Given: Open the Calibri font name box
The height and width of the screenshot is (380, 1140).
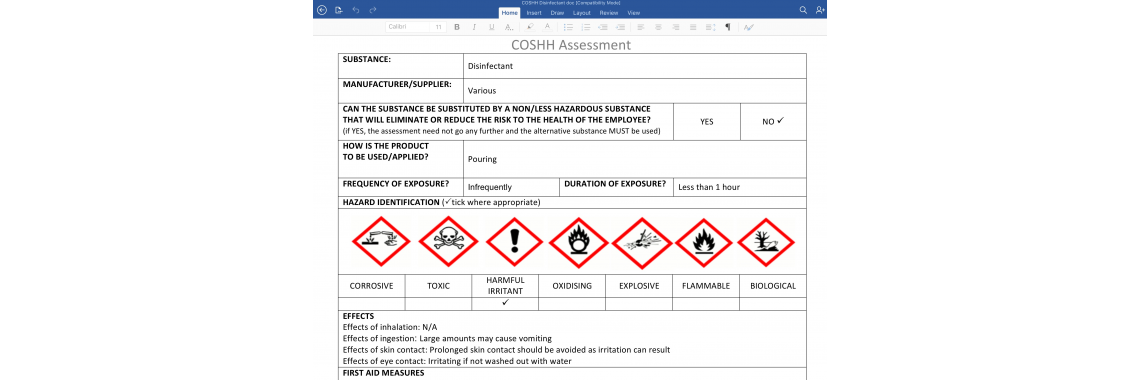Looking at the screenshot, I should [x=407, y=27].
